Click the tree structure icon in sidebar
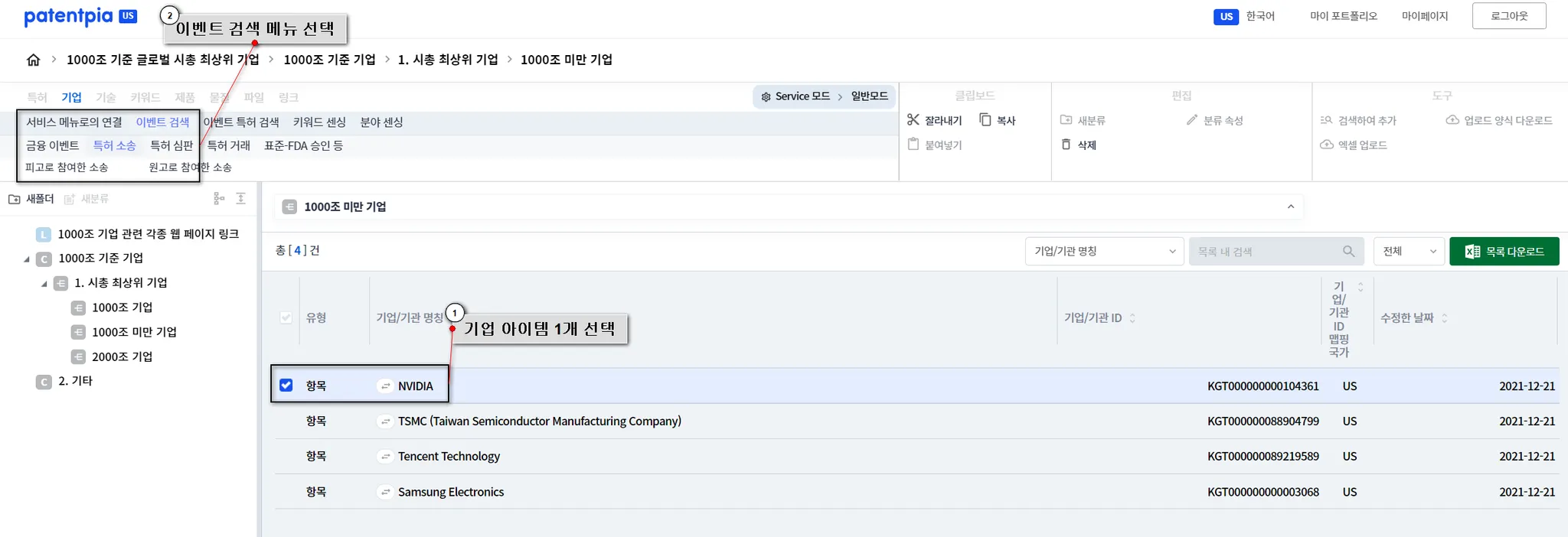This screenshot has width=1568, height=537. click(x=219, y=199)
